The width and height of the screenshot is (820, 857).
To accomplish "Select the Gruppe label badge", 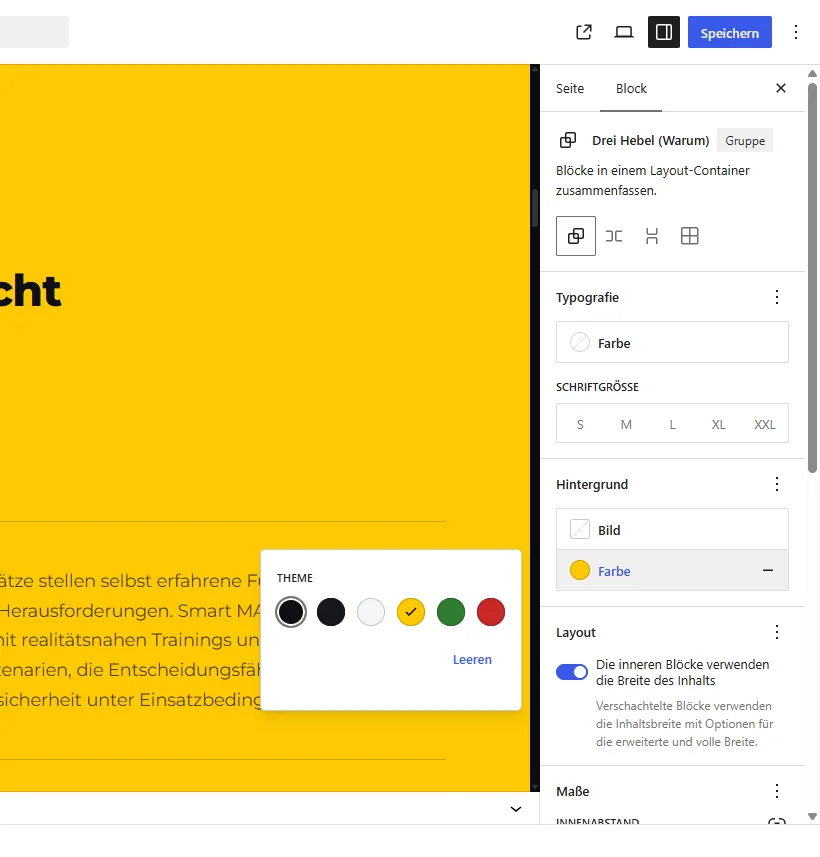I will coord(745,140).
